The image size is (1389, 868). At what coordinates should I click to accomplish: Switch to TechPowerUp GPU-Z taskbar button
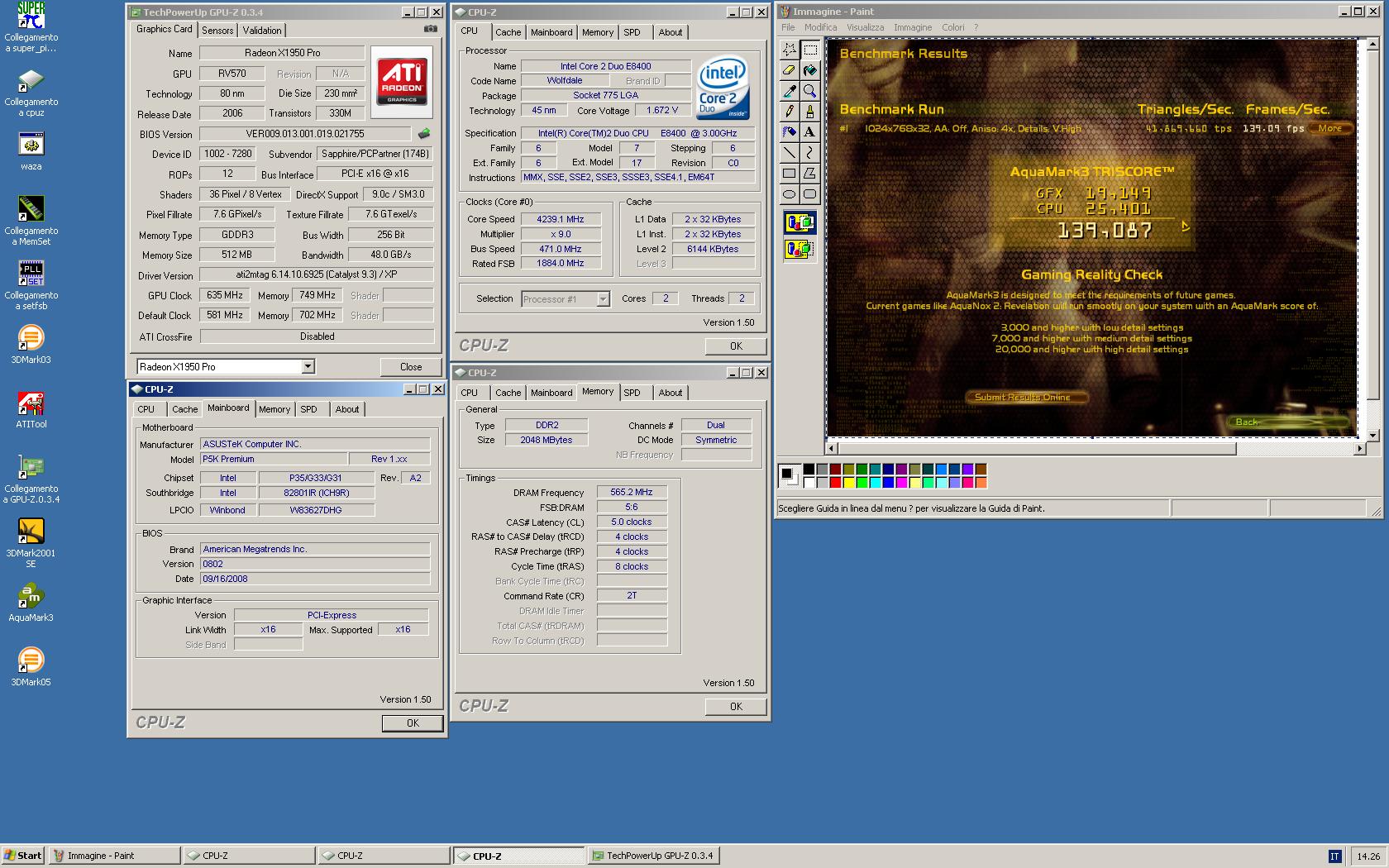click(653, 856)
